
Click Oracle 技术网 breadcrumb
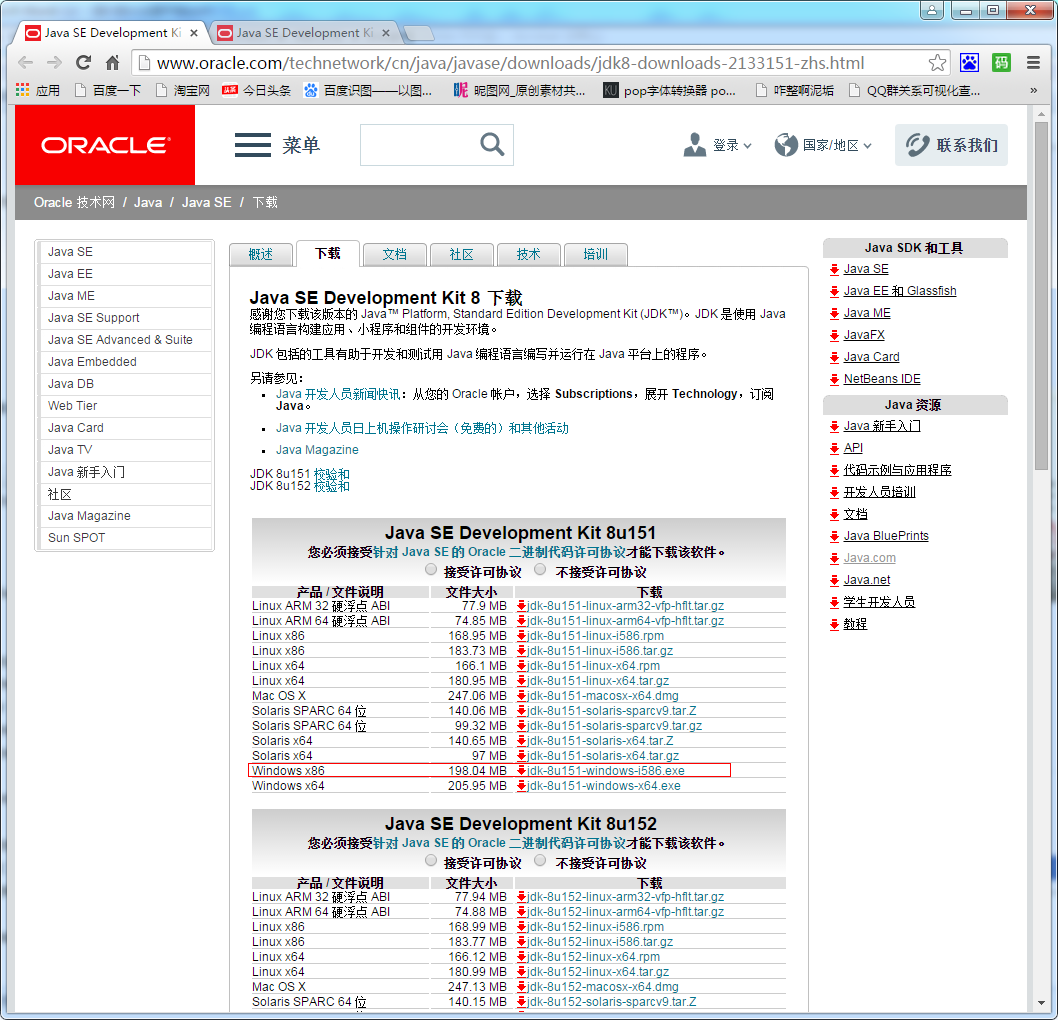pyautogui.click(x=74, y=202)
